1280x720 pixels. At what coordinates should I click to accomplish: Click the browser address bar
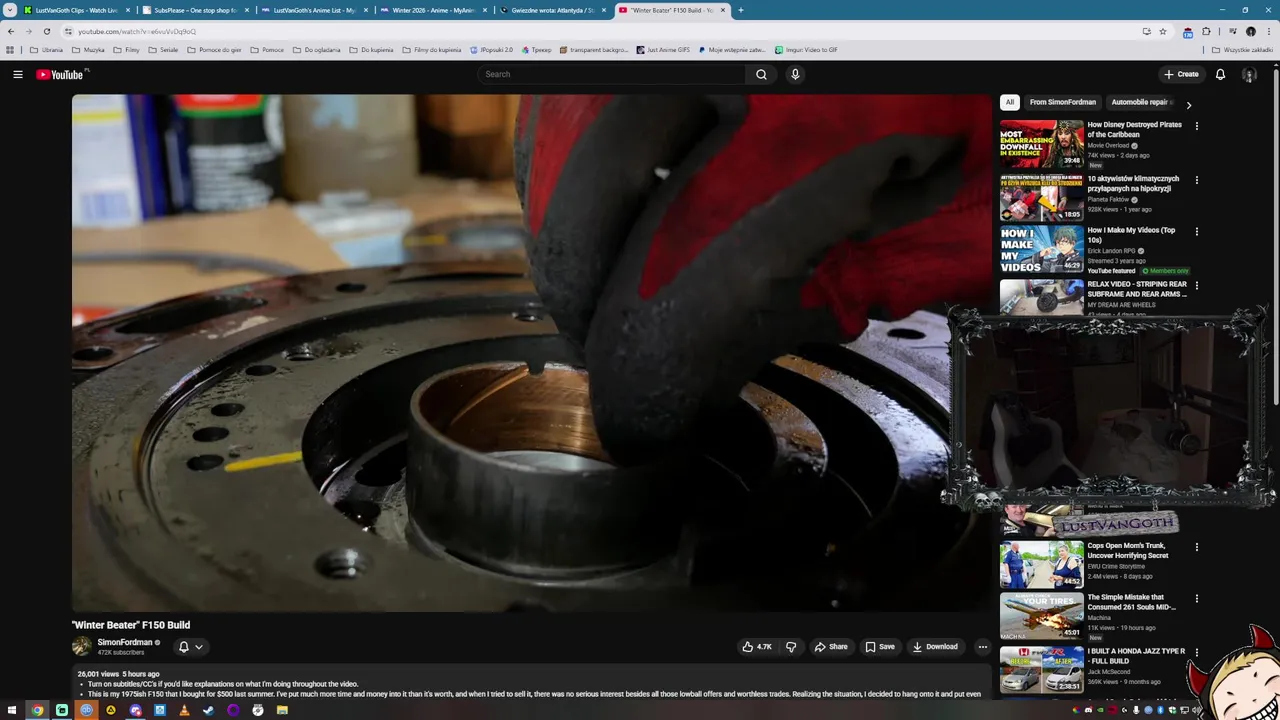[600, 31]
